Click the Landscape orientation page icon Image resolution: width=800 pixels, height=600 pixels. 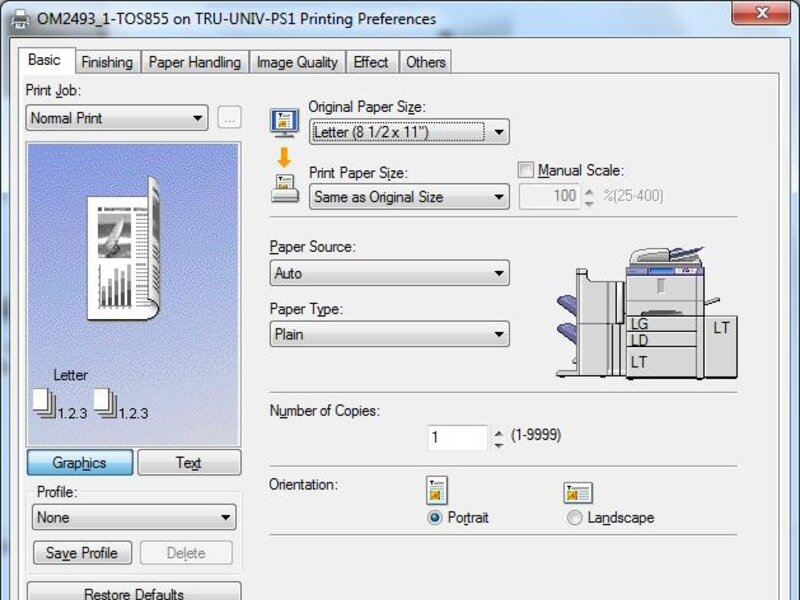(x=578, y=492)
